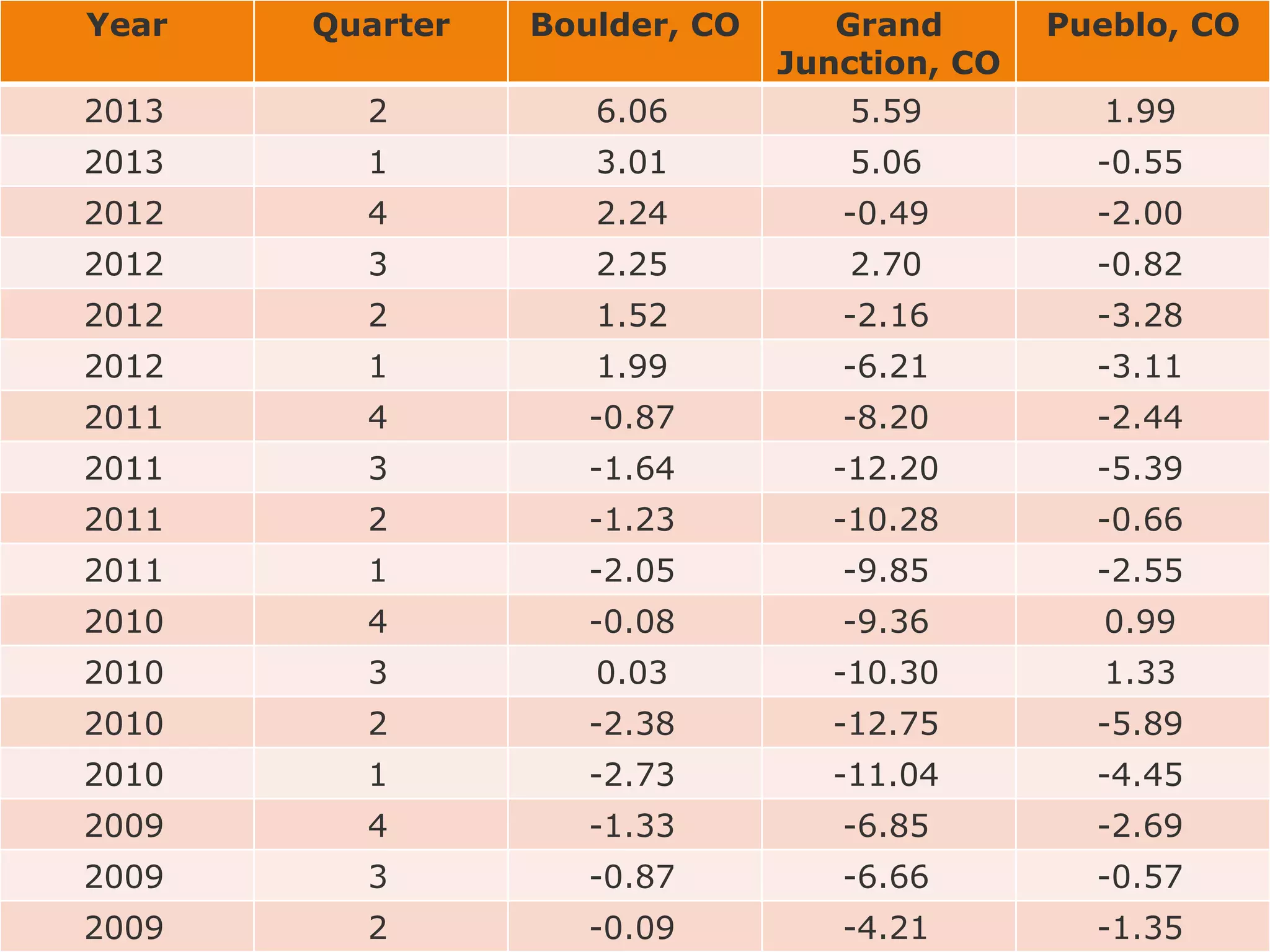
Task: Click the Quarter column header
Action: click(x=381, y=26)
